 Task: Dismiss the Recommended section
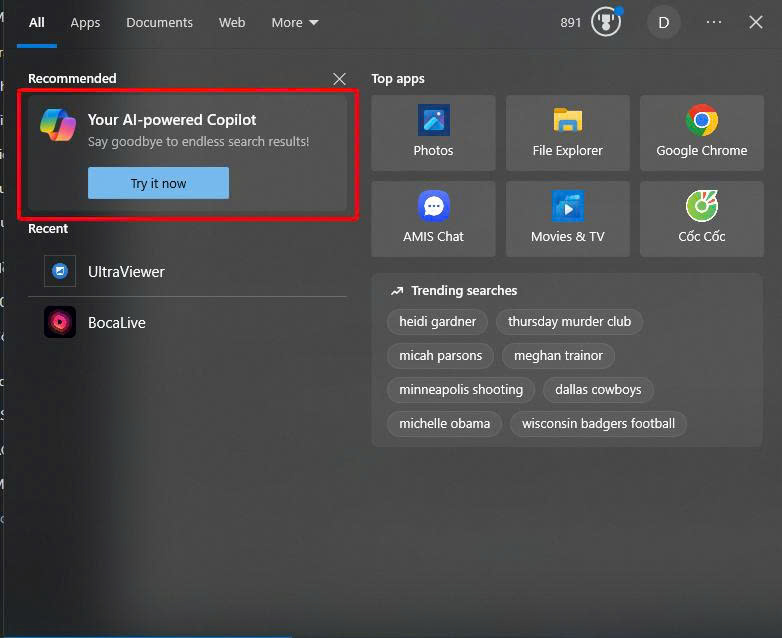tap(339, 79)
